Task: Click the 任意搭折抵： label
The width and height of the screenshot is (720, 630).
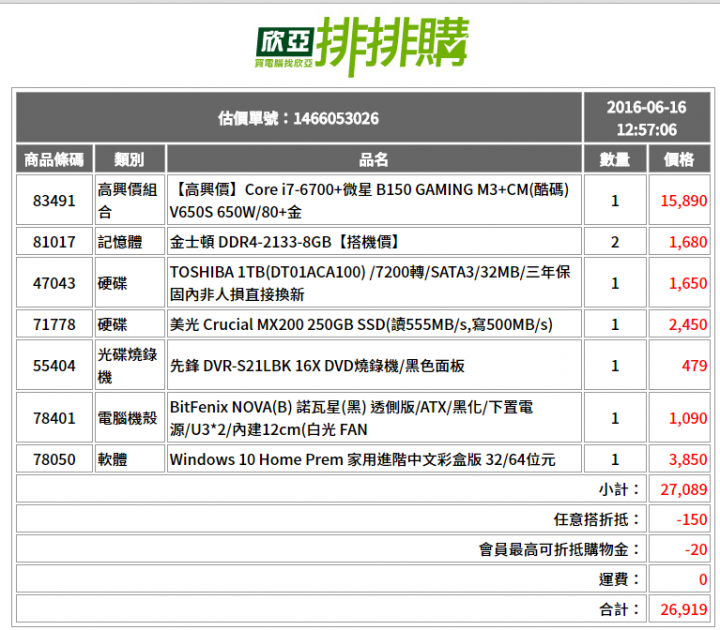Action: pyautogui.click(x=596, y=519)
